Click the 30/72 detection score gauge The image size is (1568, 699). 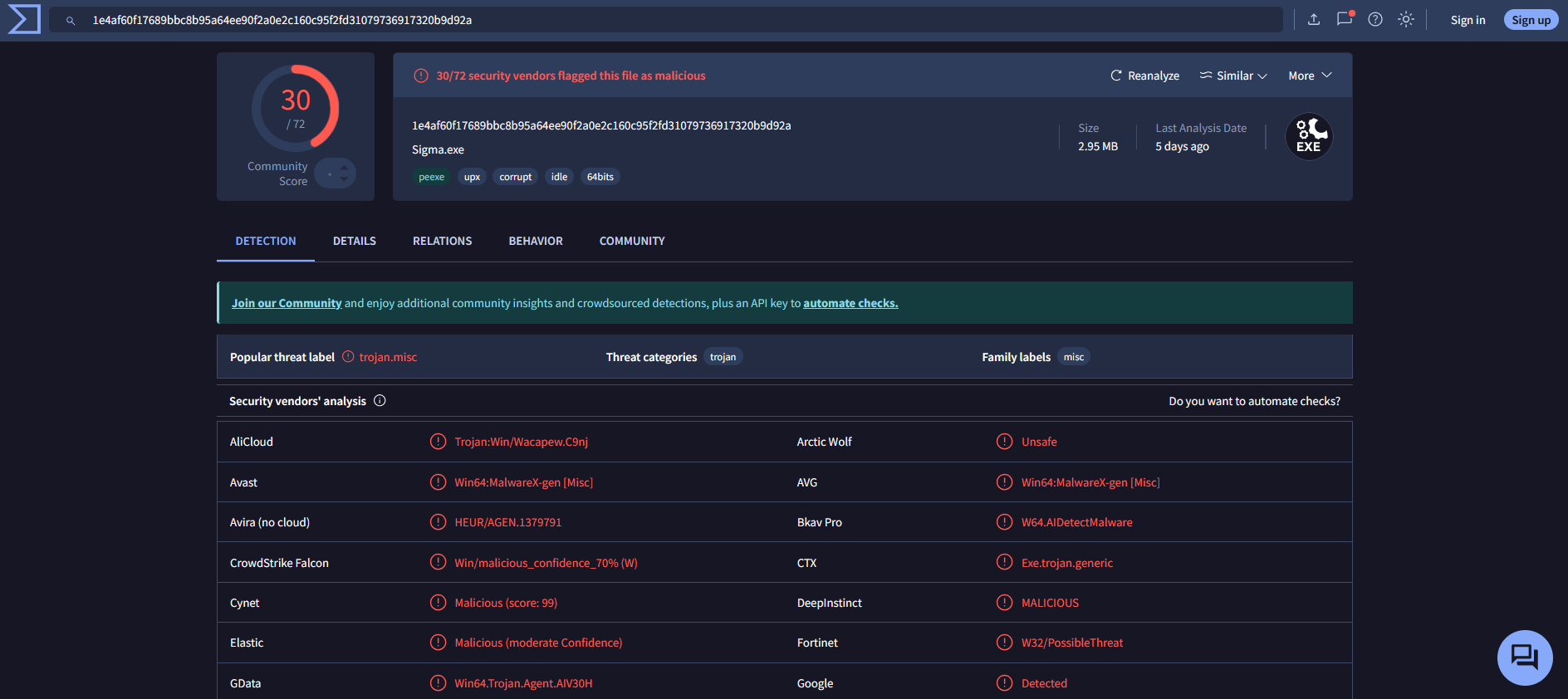(x=296, y=108)
